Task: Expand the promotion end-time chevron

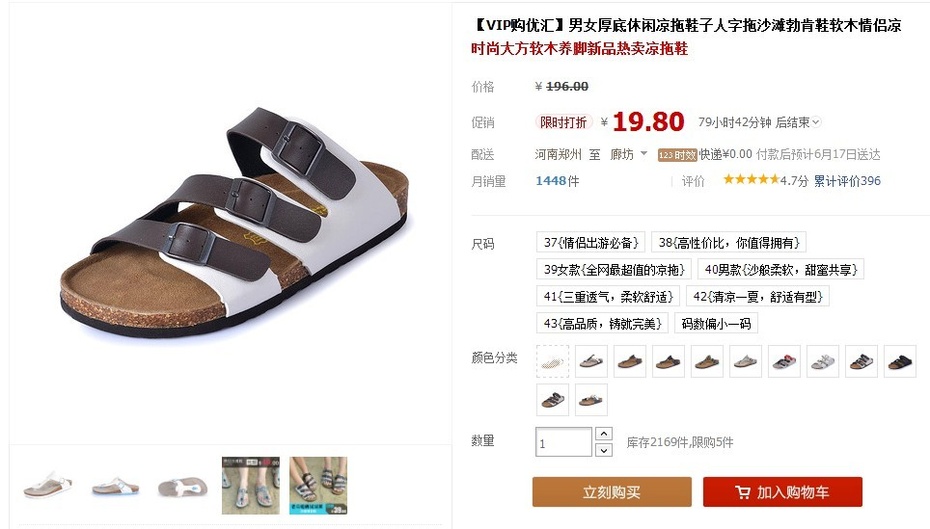Action: click(x=816, y=122)
